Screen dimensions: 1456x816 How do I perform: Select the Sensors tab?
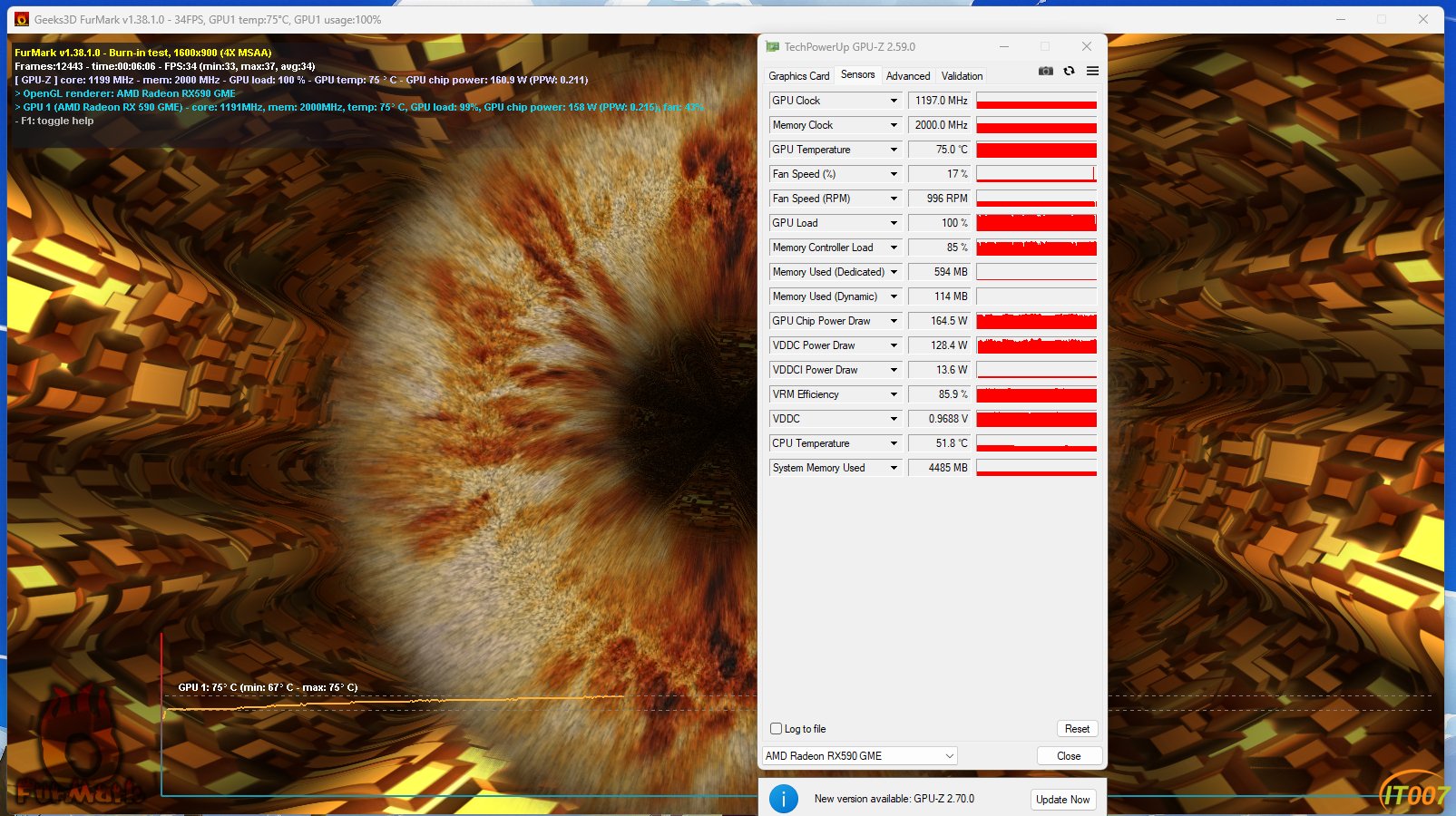coord(857,75)
